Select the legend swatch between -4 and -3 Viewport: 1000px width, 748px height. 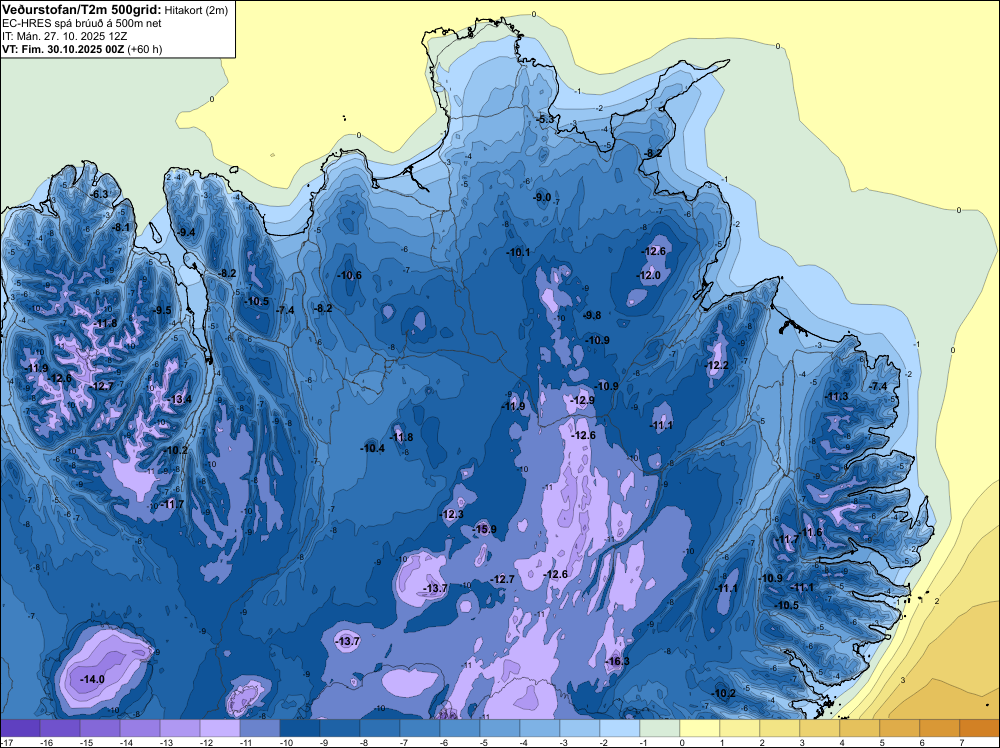[x=540, y=728]
